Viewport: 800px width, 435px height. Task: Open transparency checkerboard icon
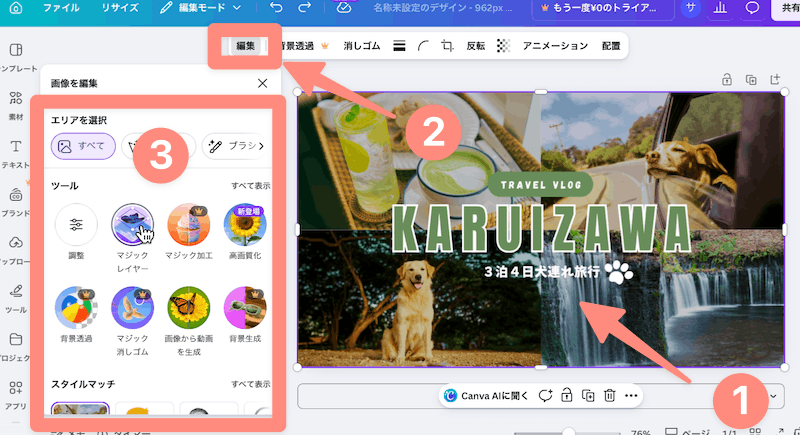pyautogui.click(x=504, y=46)
